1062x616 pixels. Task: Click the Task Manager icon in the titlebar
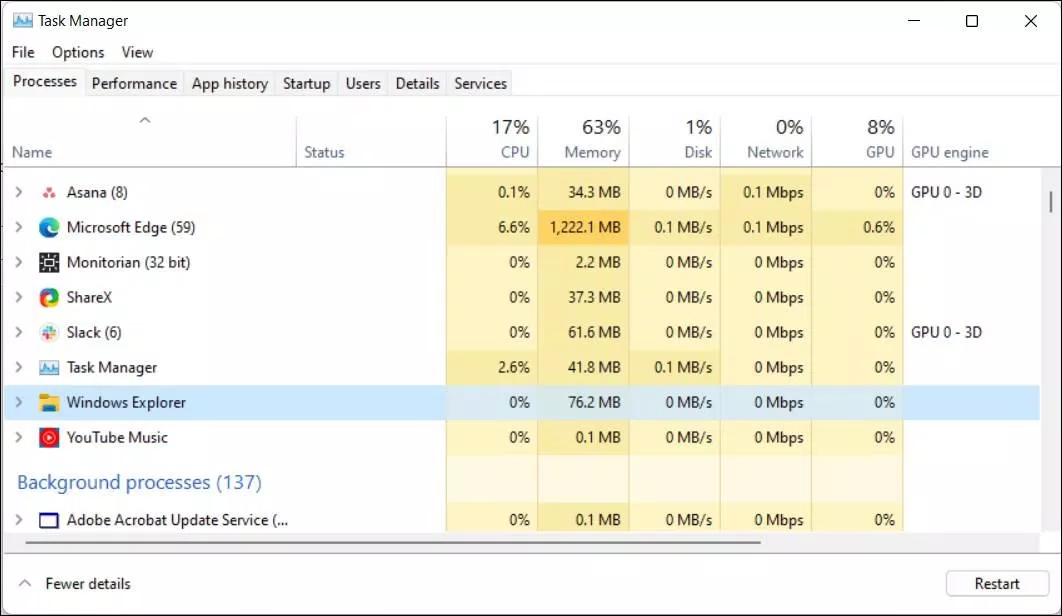[20, 19]
